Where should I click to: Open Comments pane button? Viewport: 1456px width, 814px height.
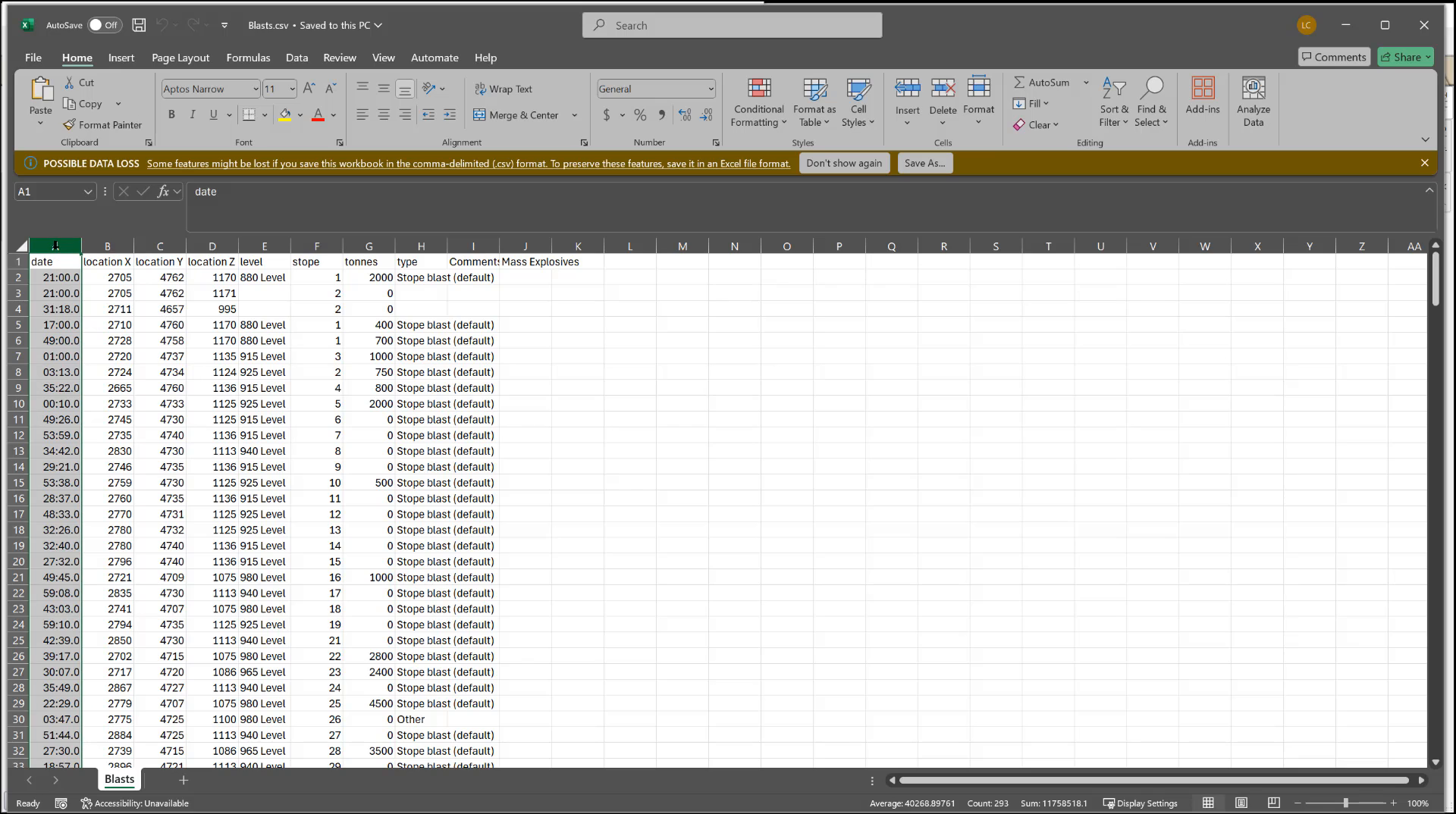pyautogui.click(x=1334, y=57)
